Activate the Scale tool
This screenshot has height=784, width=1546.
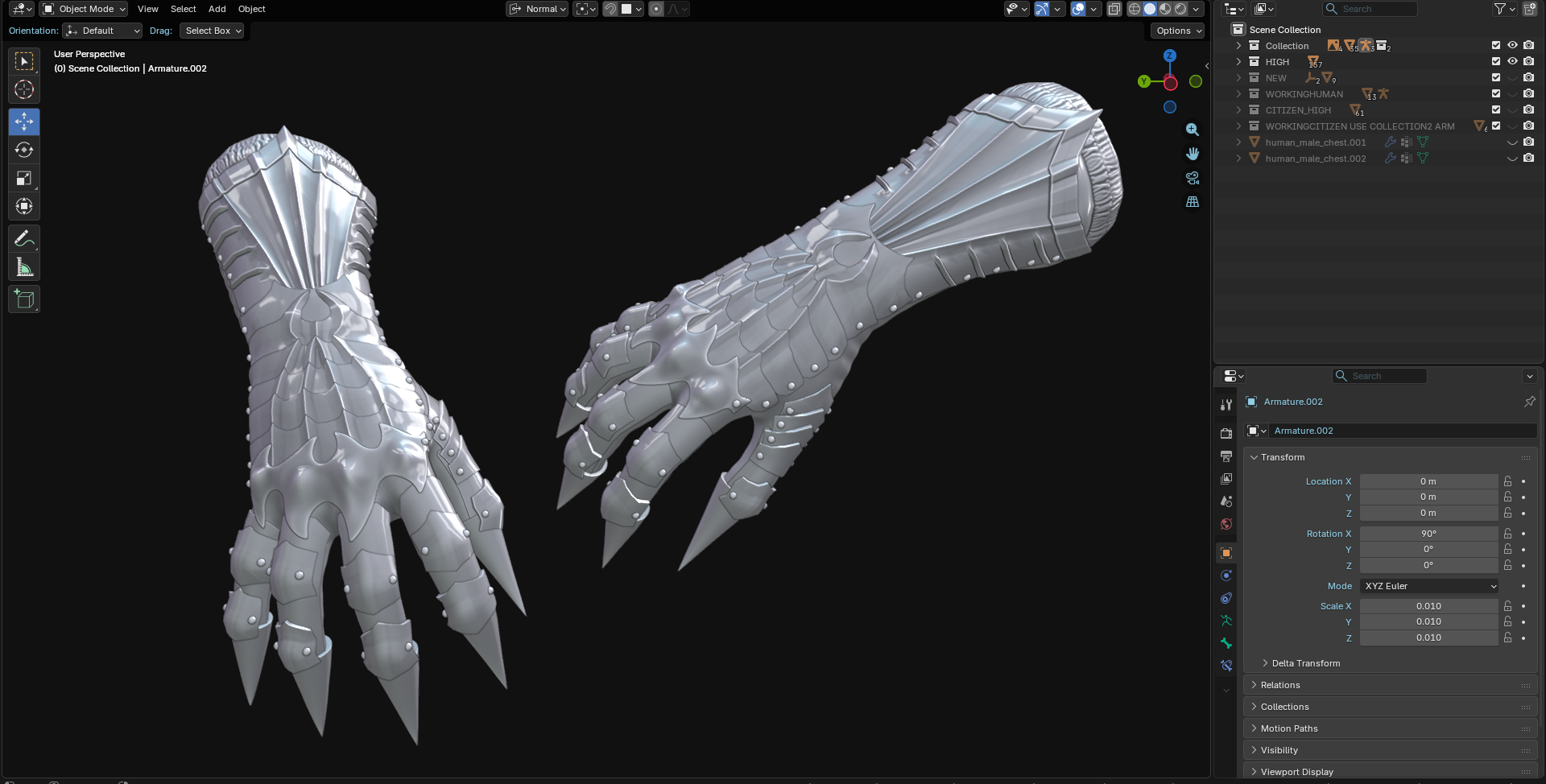(x=24, y=178)
